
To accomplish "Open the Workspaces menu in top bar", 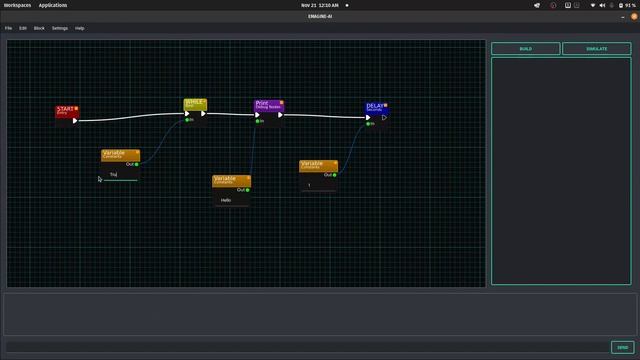I will click(x=17, y=5).
